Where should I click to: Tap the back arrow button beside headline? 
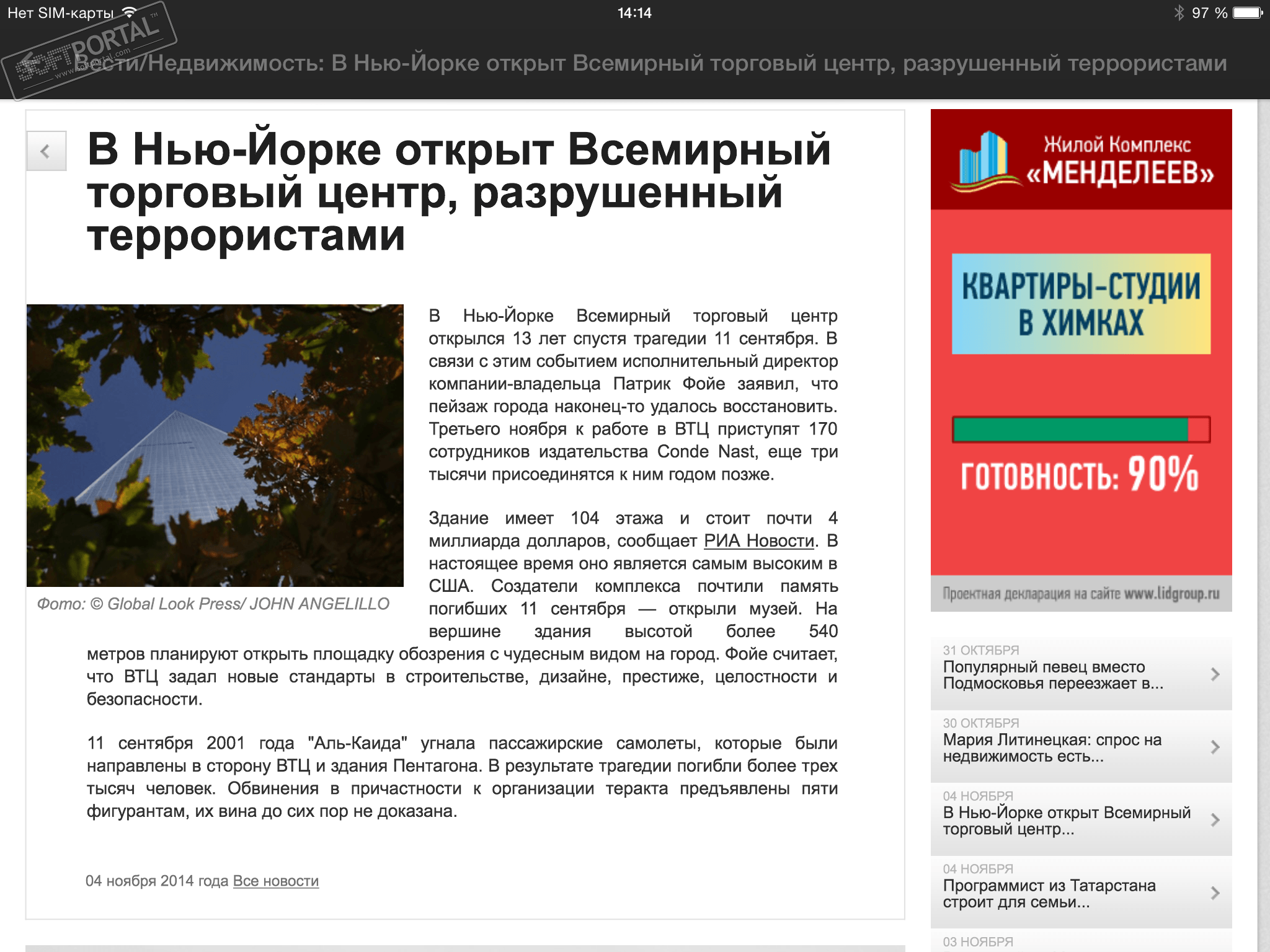click(x=46, y=151)
